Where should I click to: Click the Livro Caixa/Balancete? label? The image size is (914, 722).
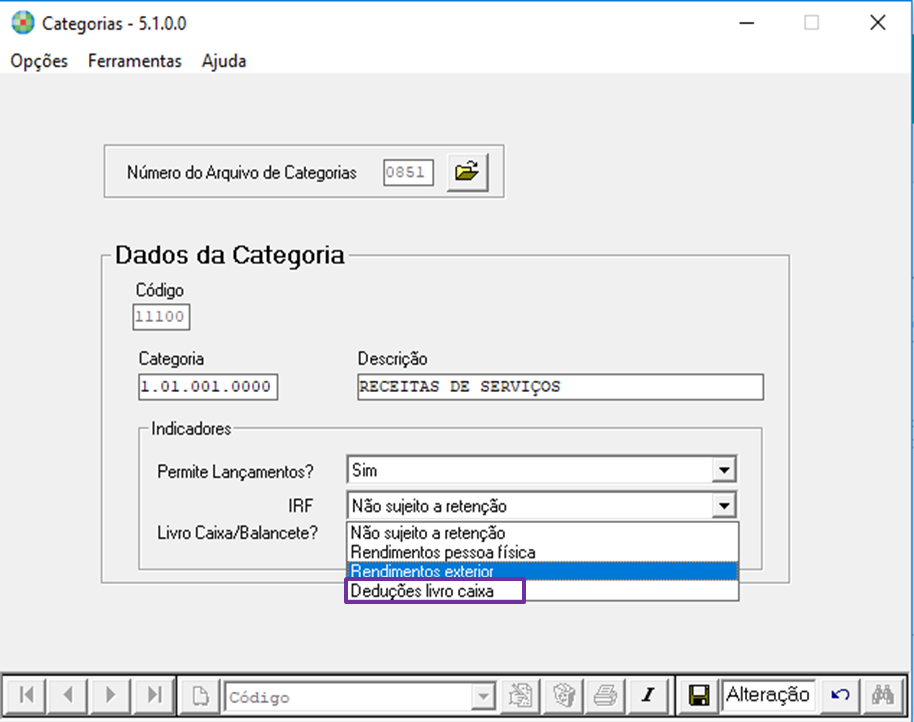tap(237, 533)
